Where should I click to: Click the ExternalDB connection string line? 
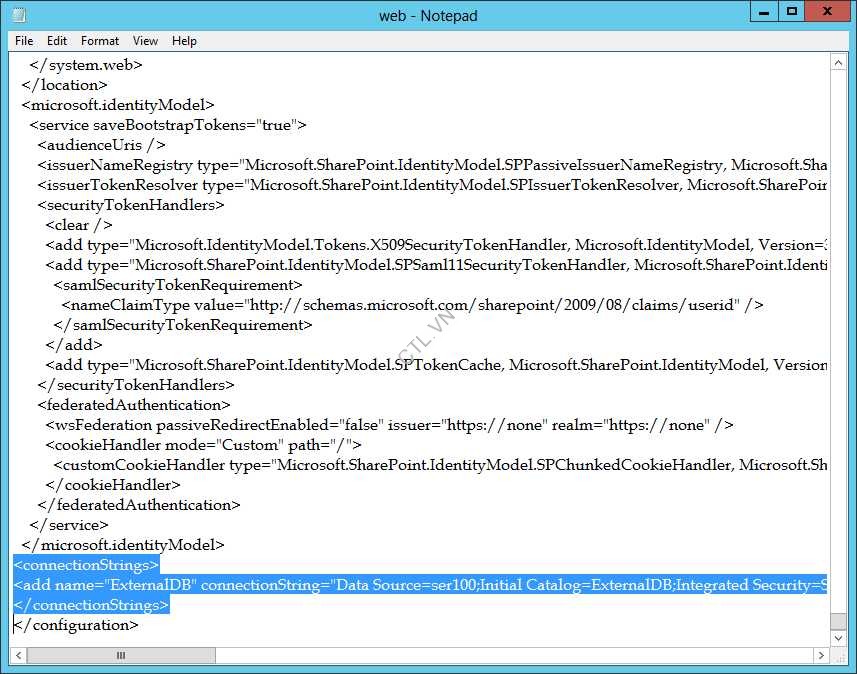400,585
